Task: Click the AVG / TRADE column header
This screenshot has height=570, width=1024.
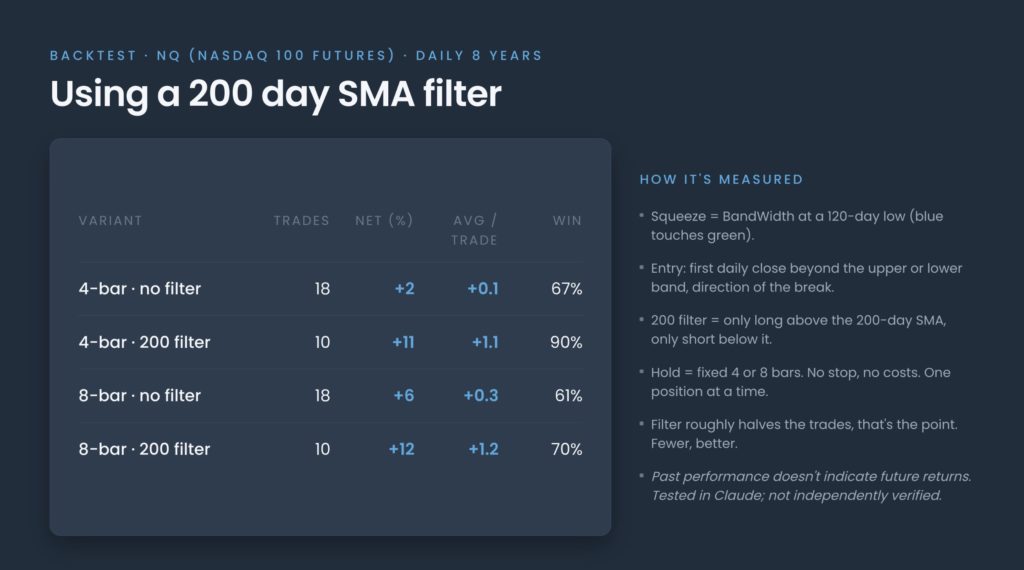Action: coord(474,230)
